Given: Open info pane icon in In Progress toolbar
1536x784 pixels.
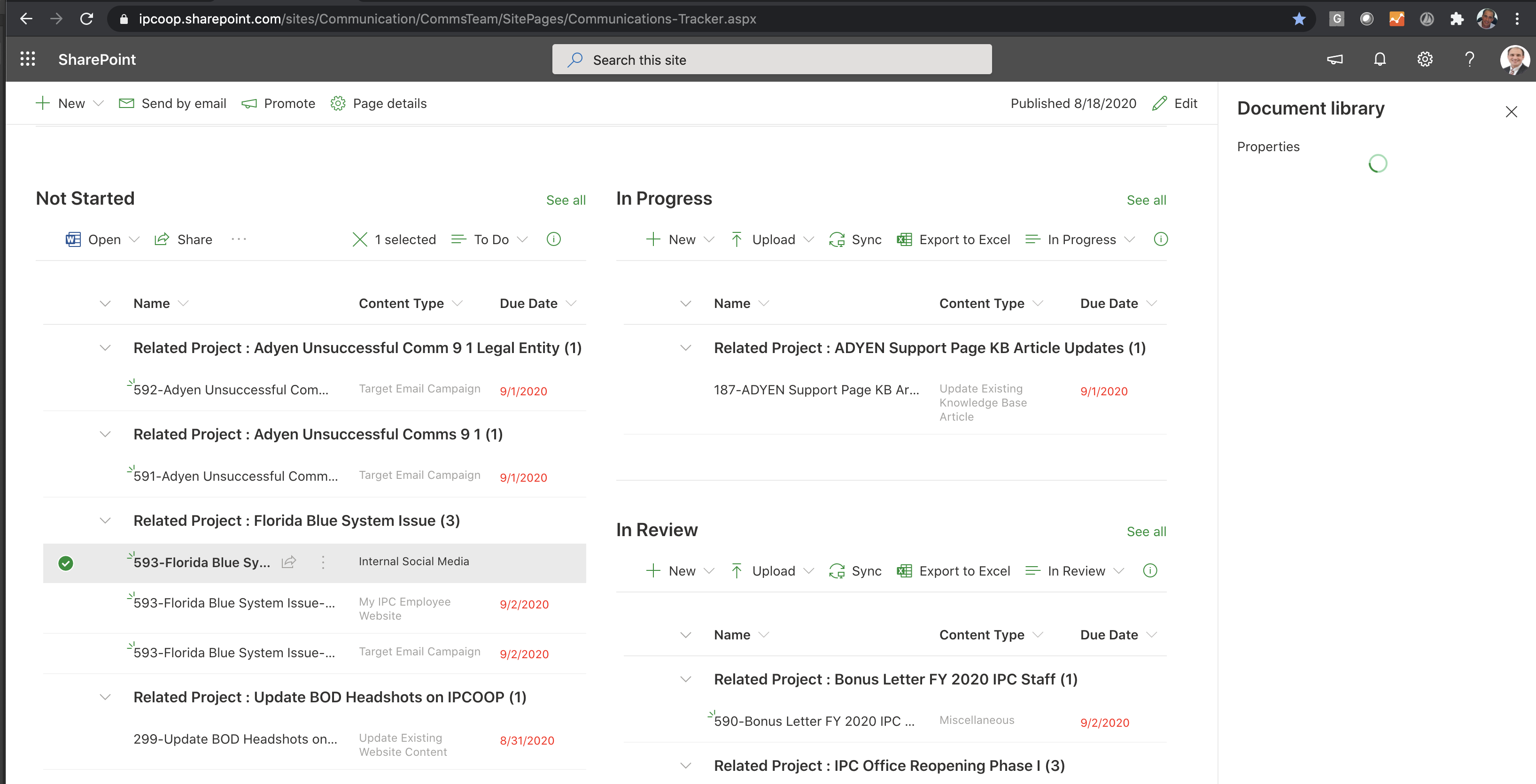Looking at the screenshot, I should point(1160,239).
